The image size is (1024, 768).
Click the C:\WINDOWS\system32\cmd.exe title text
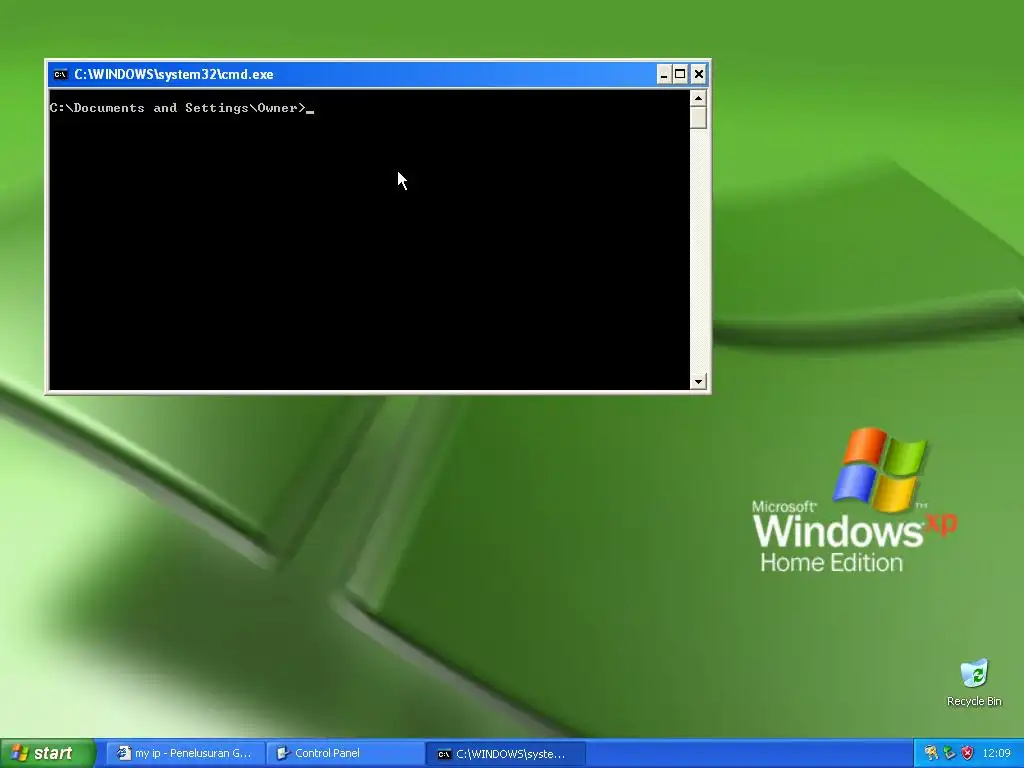coord(174,74)
